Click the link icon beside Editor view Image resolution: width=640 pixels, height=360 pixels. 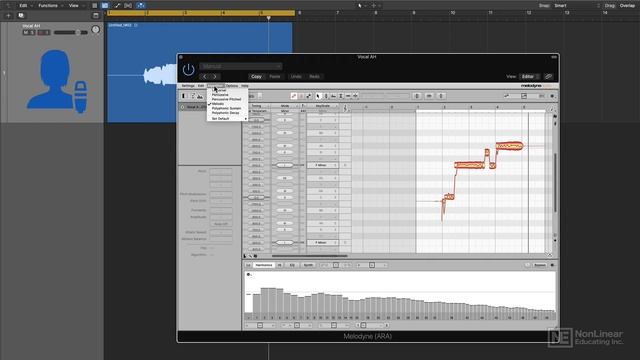click(x=548, y=76)
